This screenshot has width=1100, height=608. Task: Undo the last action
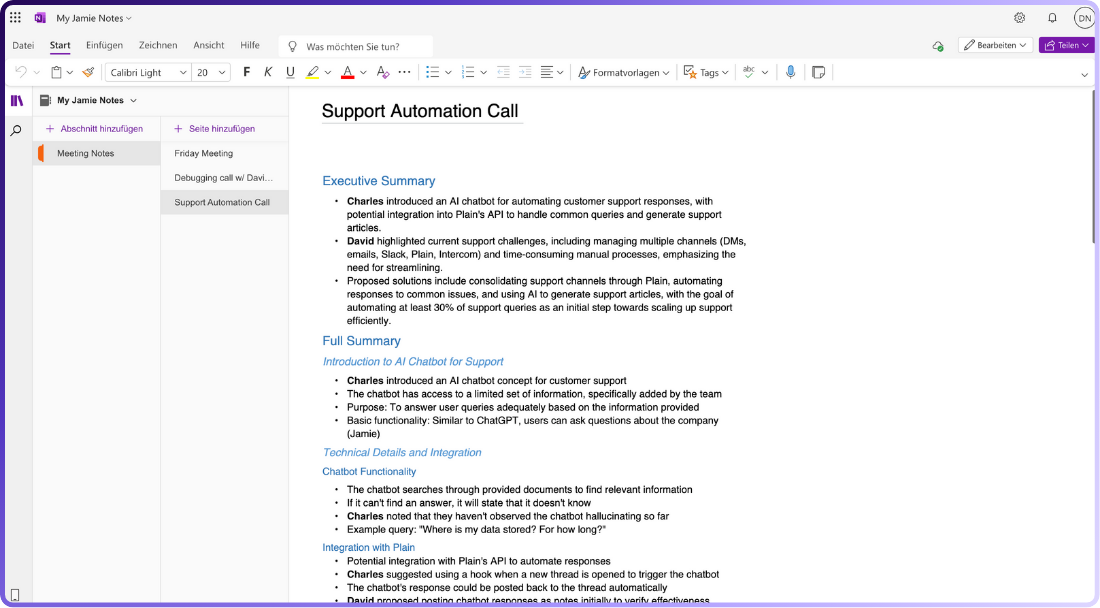[x=21, y=72]
